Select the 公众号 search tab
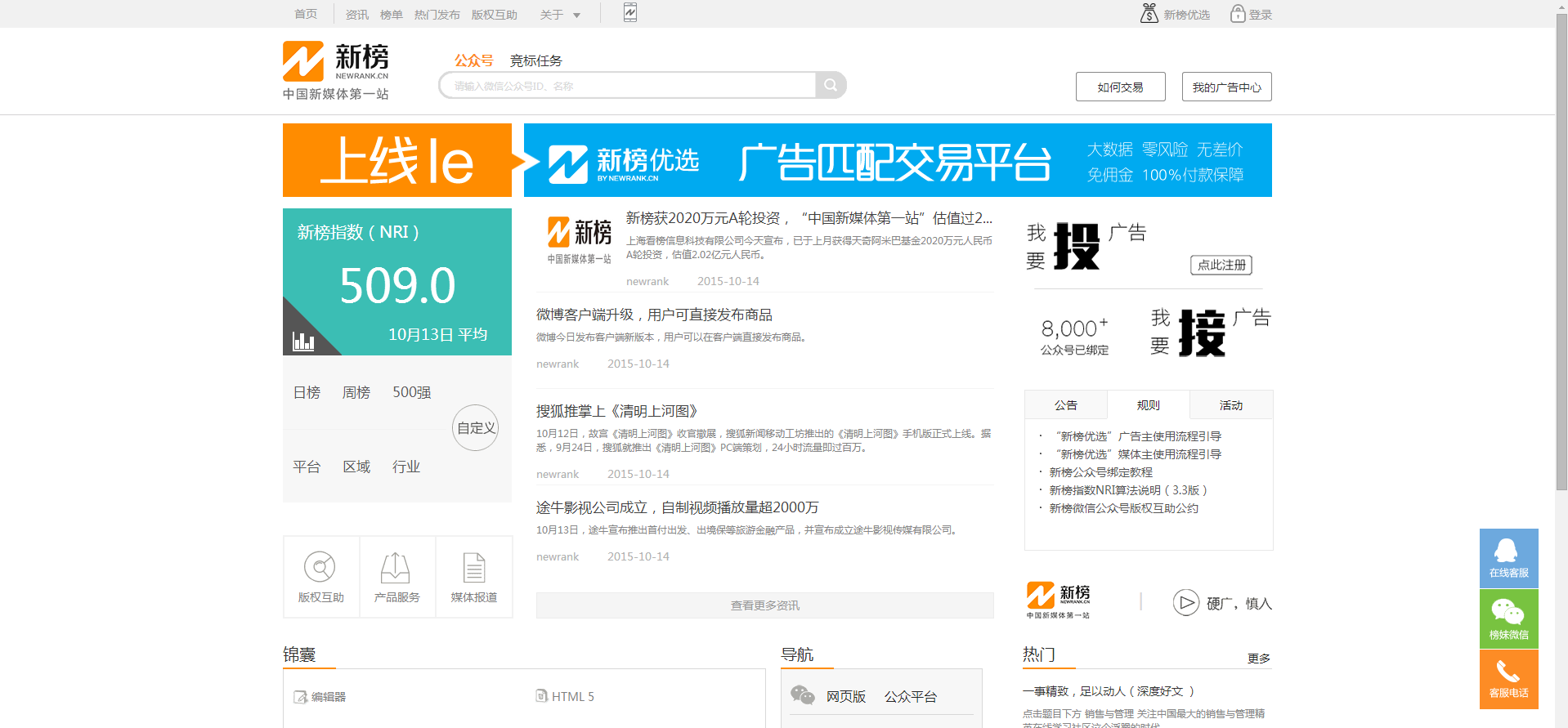The image size is (1568, 728). (474, 60)
